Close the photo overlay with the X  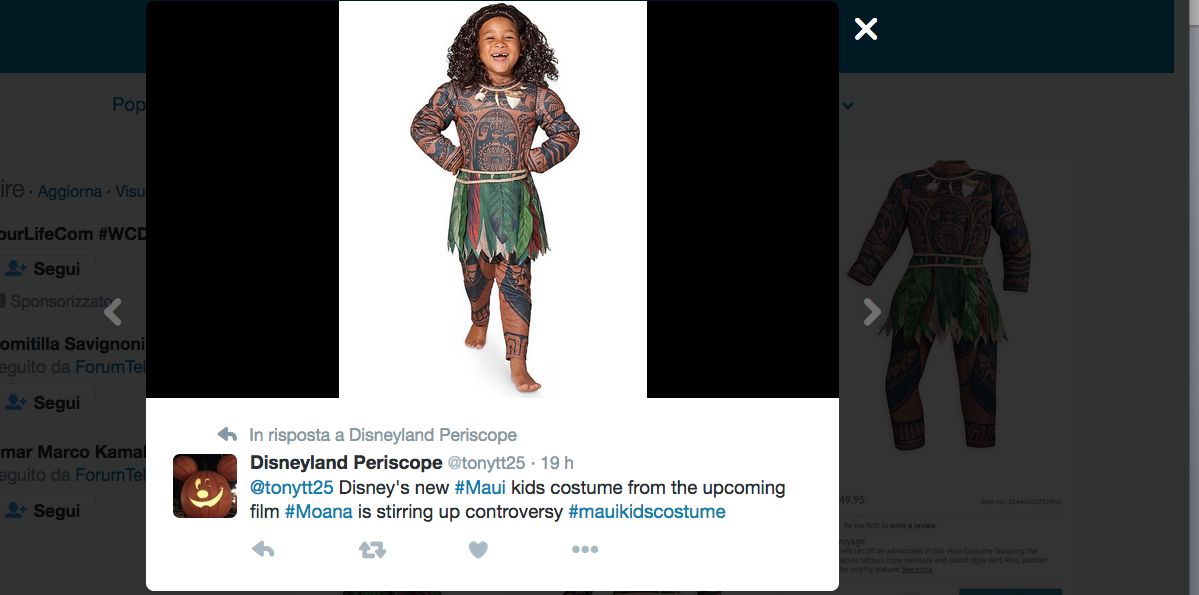tap(866, 29)
